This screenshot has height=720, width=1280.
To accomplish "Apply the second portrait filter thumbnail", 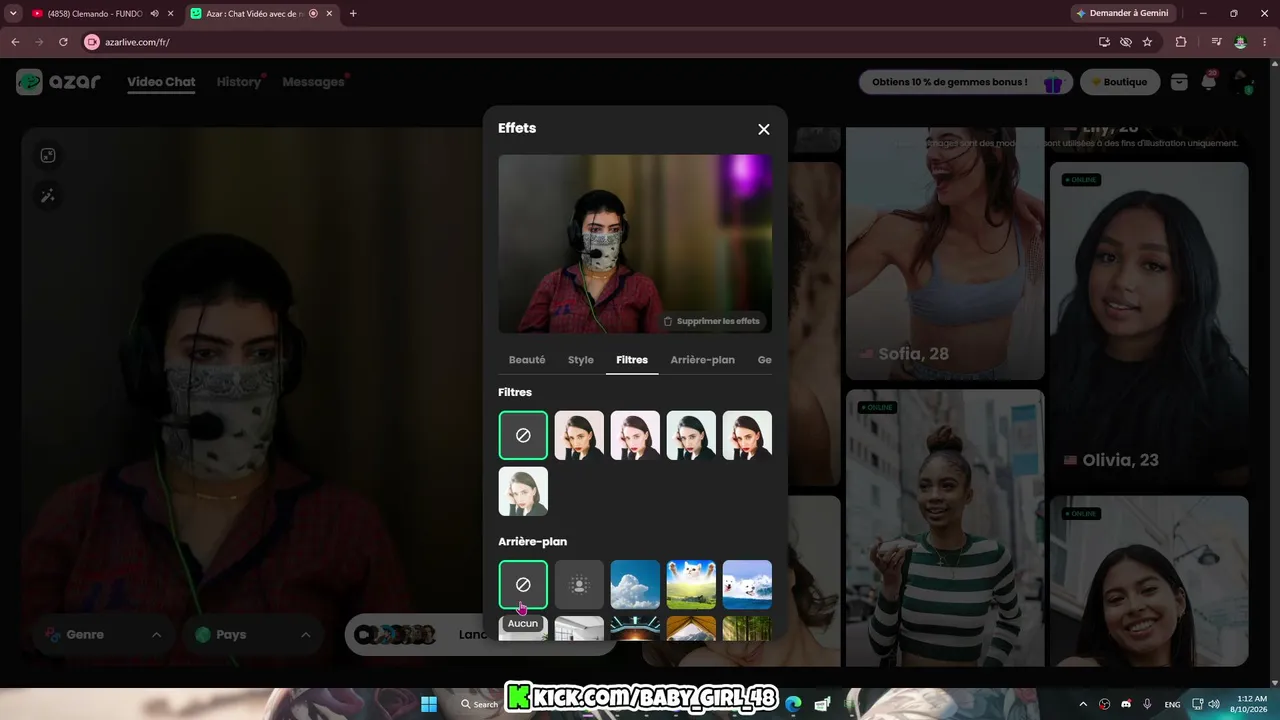I will click(635, 435).
